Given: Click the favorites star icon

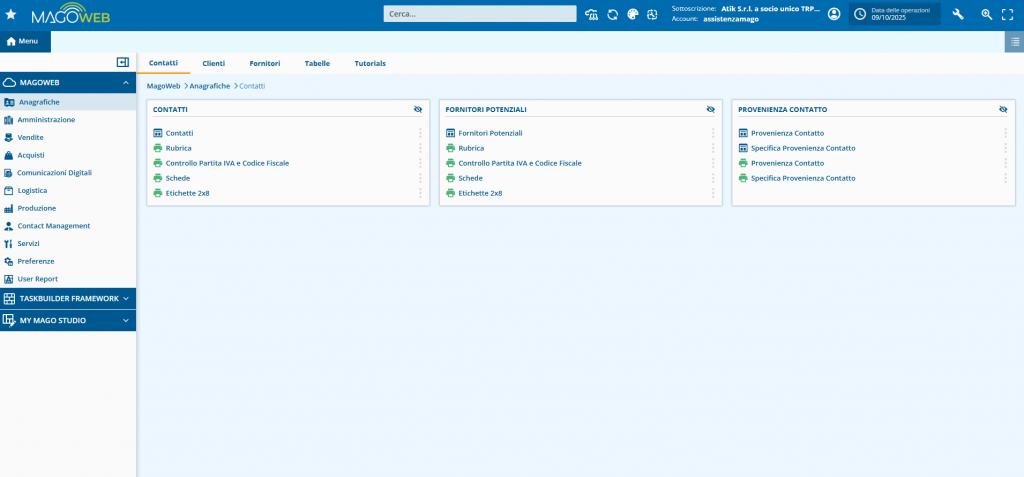Looking at the screenshot, I should coord(11,14).
